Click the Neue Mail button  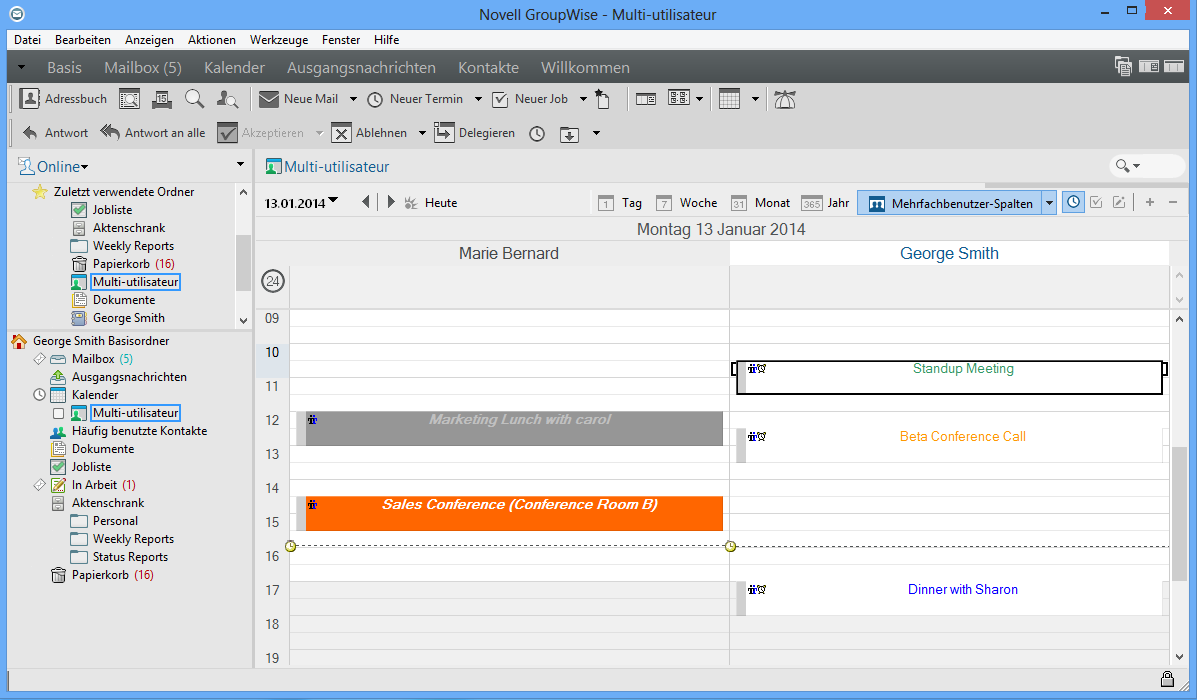coord(298,99)
